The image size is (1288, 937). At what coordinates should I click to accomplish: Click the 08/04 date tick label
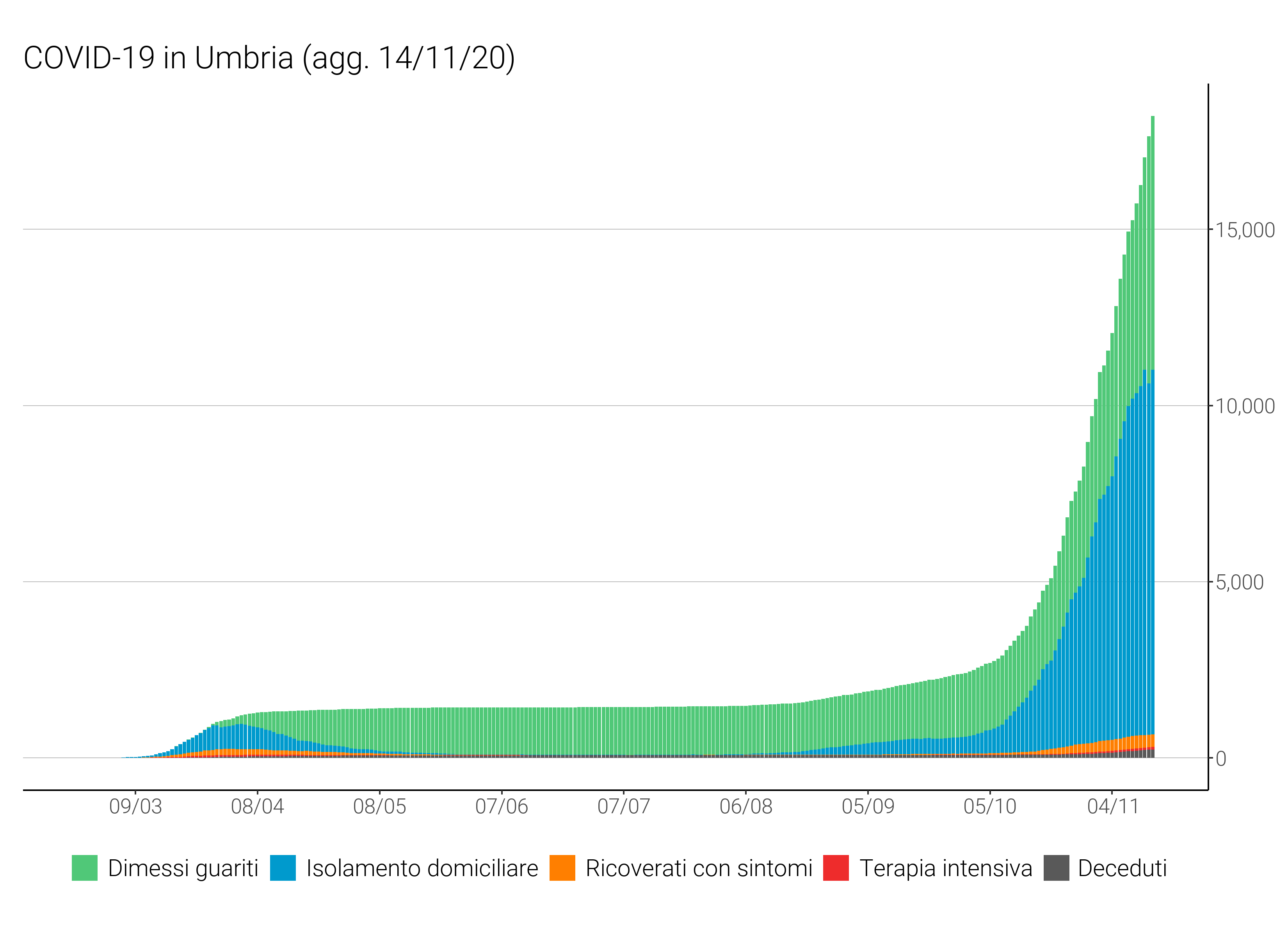tap(257, 806)
